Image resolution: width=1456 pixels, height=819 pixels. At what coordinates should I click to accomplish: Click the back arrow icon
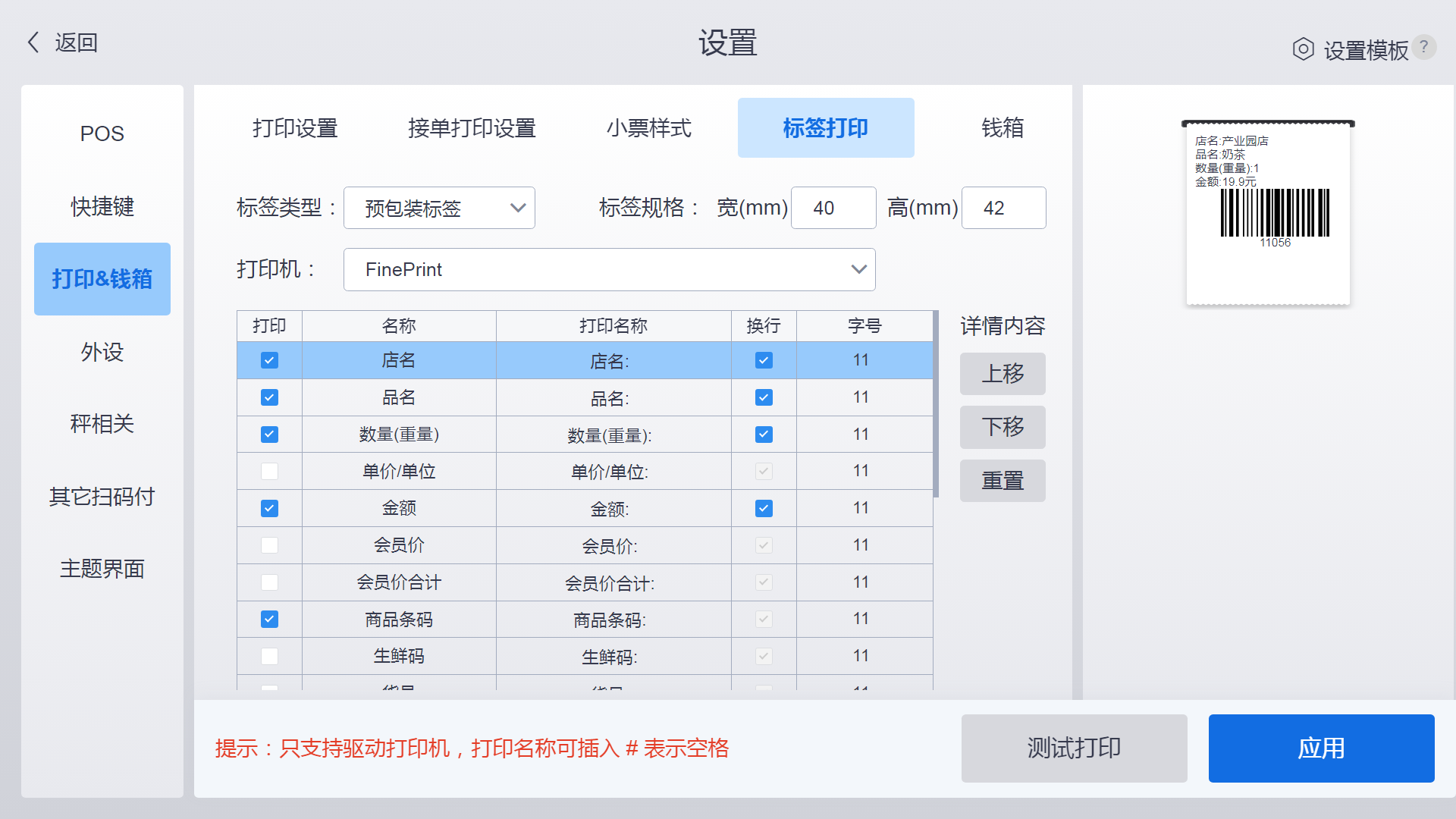click(33, 42)
